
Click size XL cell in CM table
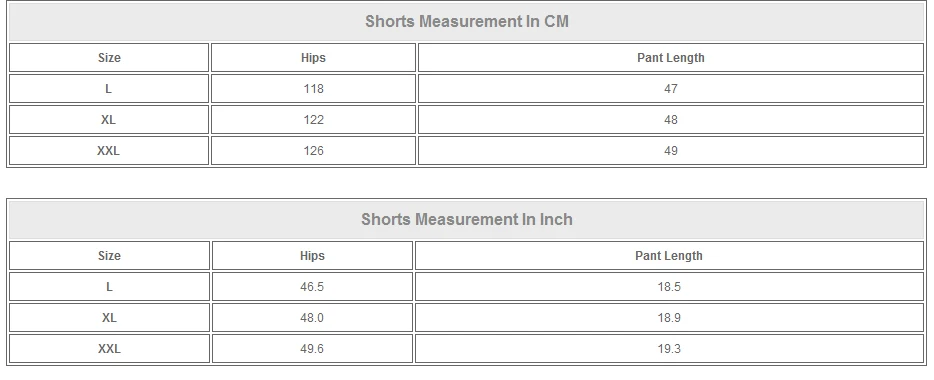pos(109,120)
